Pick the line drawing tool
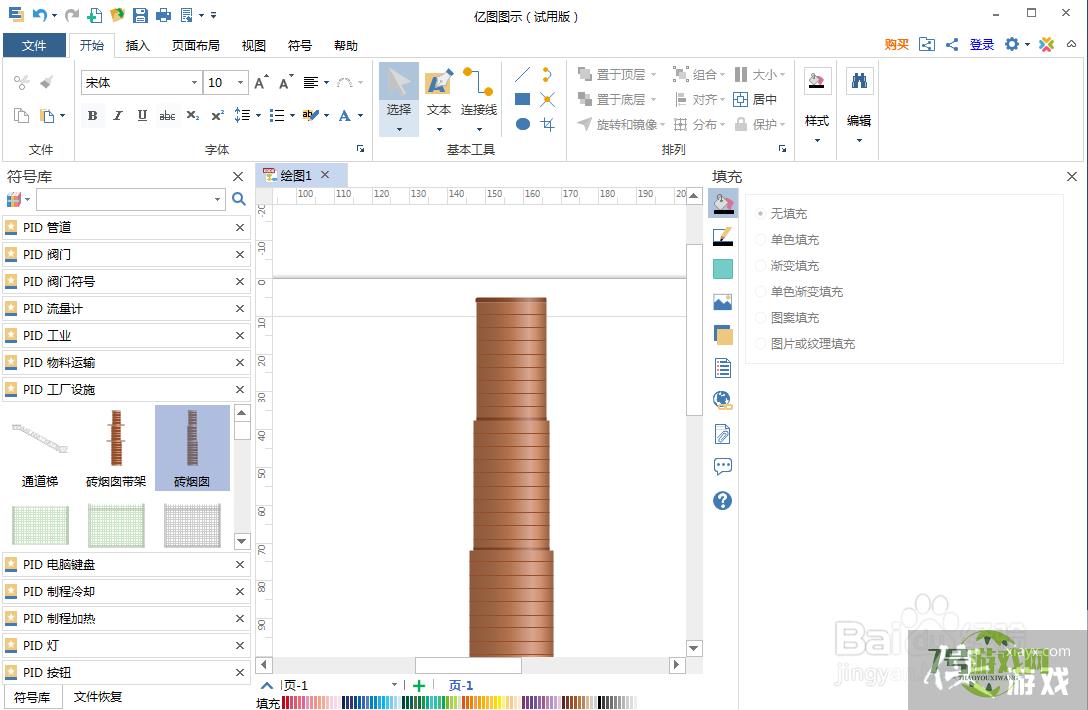This screenshot has height=710, width=1088. tap(522, 74)
